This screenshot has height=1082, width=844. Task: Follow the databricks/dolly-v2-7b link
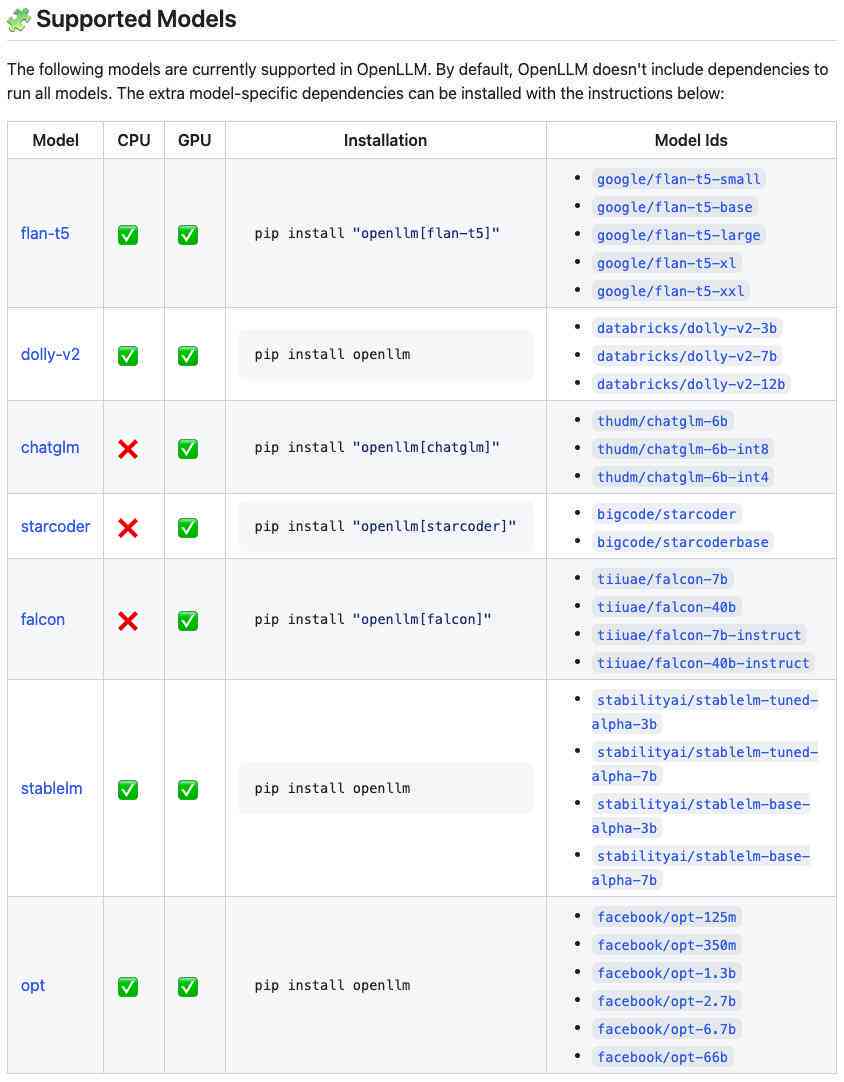687,356
